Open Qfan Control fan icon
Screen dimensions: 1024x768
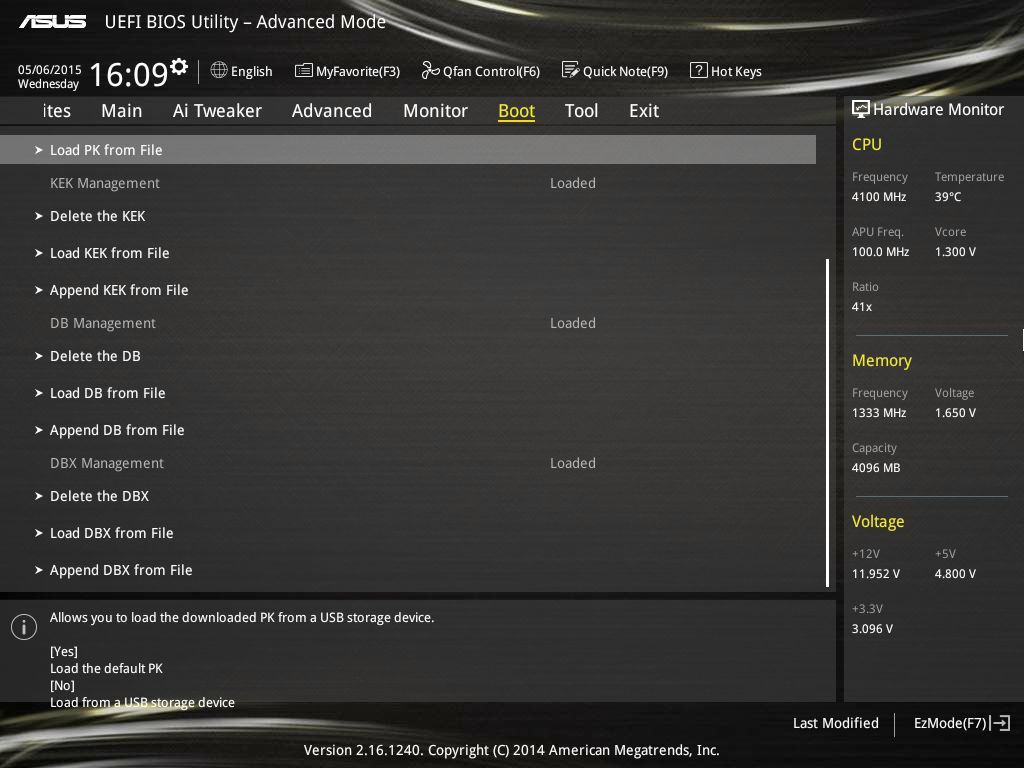click(430, 70)
